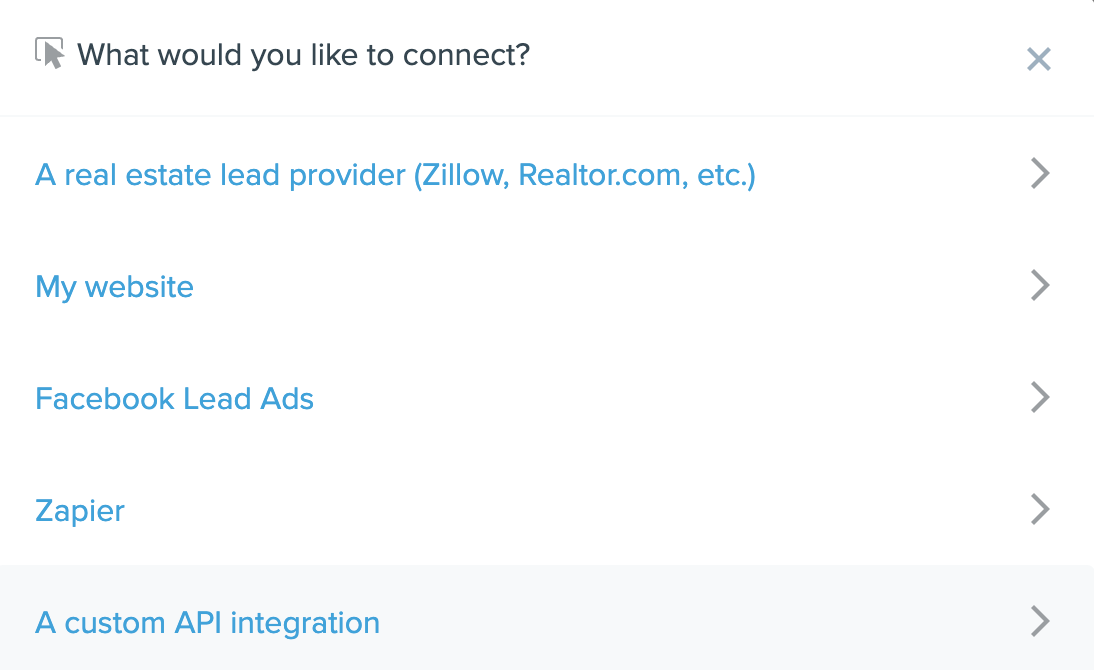This screenshot has width=1094, height=670.
Task: Select the Facebook Lead Ads link
Action: click(174, 399)
